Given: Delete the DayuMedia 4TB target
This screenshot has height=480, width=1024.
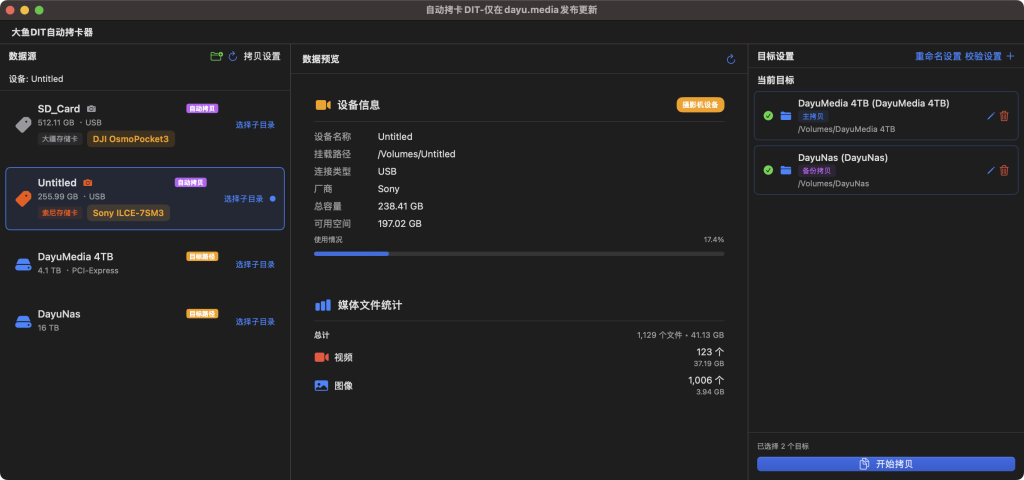Looking at the screenshot, I should tap(1004, 116).
